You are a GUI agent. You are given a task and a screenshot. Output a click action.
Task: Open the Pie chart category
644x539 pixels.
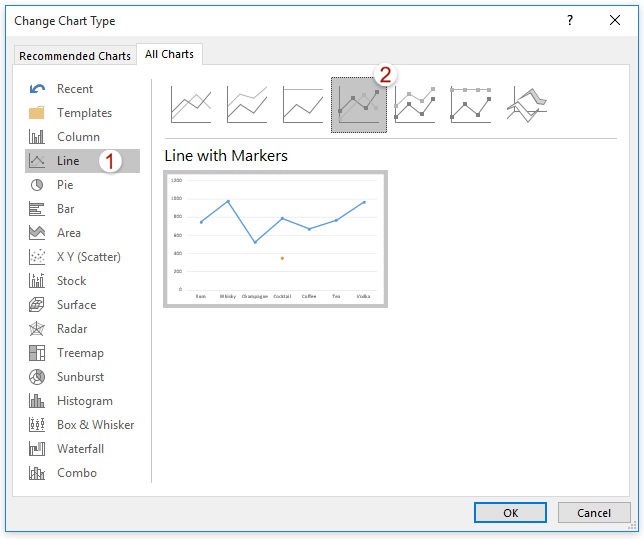(65, 185)
